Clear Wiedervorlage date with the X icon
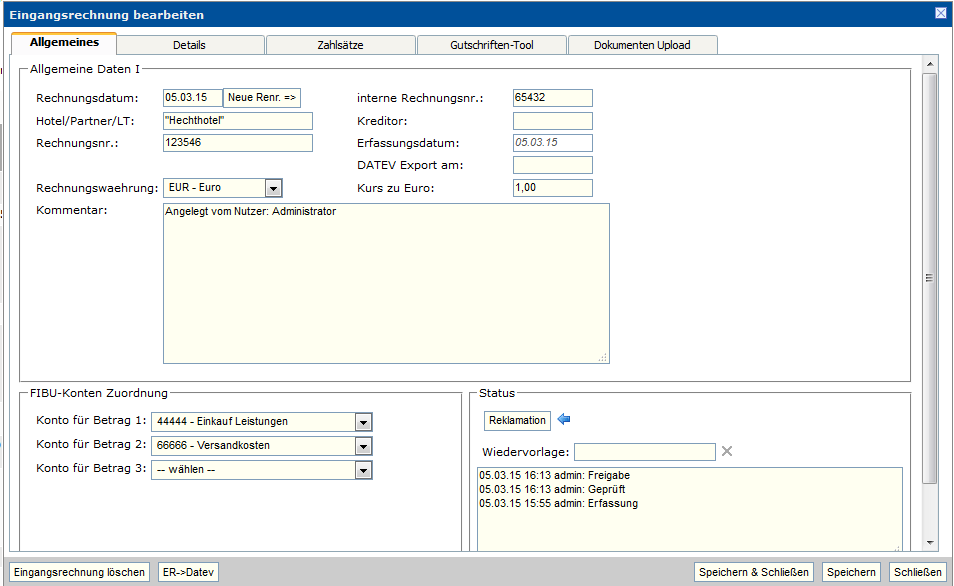 click(727, 451)
